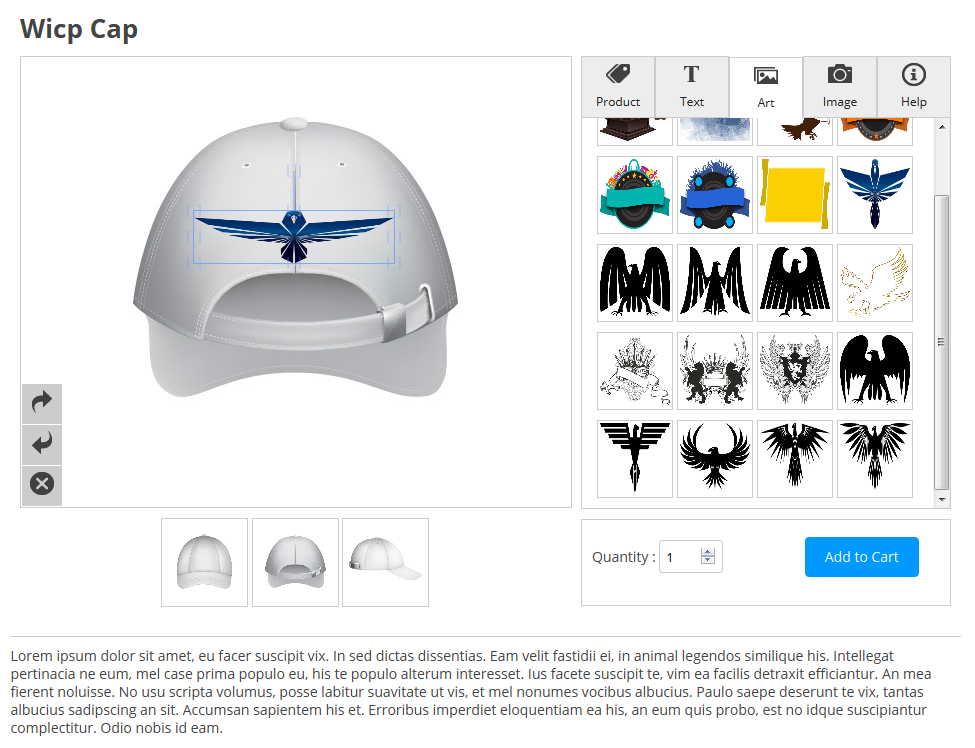Select the blue ribbon speaker badge art
The width and height of the screenshot is (975, 748).
pyautogui.click(x=715, y=195)
